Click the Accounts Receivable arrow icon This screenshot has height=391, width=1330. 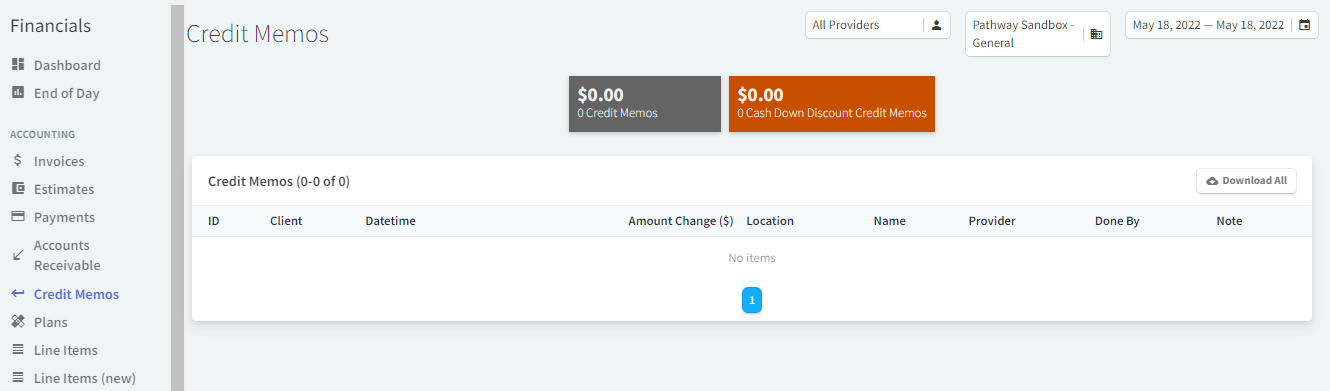coord(17,255)
